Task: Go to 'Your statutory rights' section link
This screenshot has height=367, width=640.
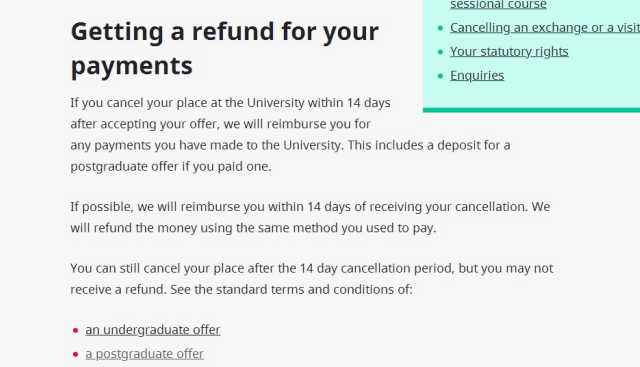Action: click(x=509, y=52)
